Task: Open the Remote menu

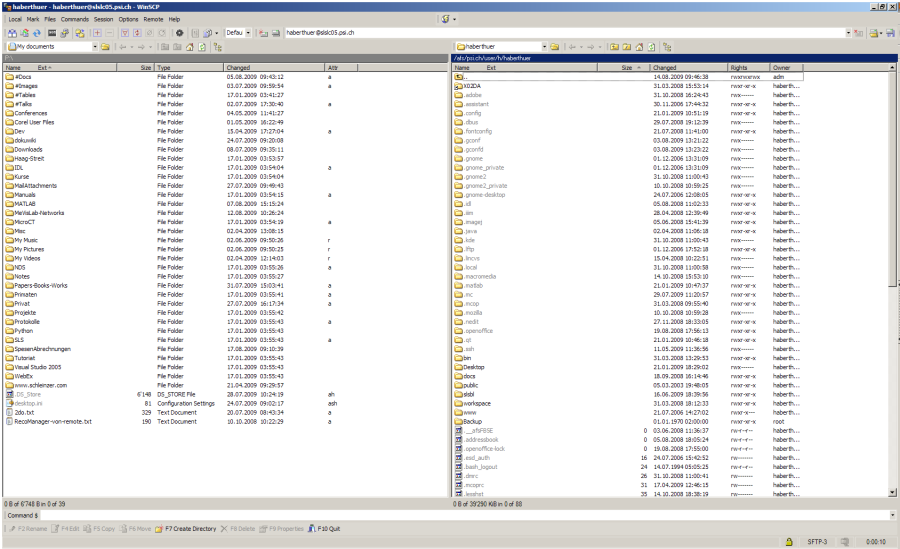Action: [x=153, y=19]
